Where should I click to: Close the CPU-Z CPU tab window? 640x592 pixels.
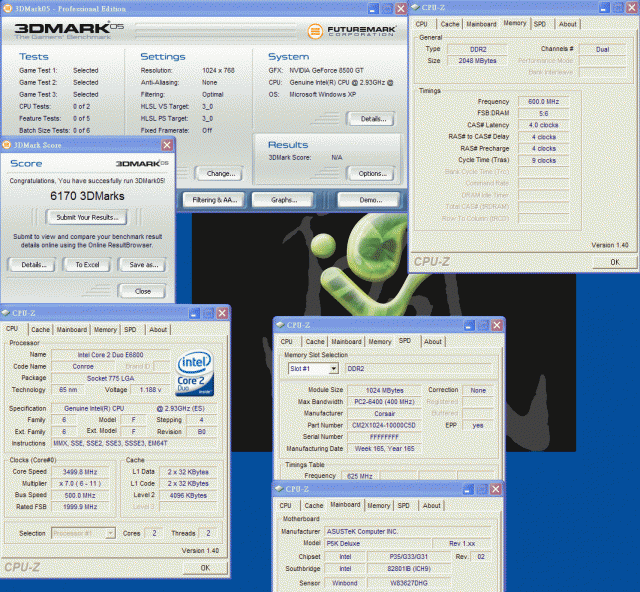[x=222, y=313]
